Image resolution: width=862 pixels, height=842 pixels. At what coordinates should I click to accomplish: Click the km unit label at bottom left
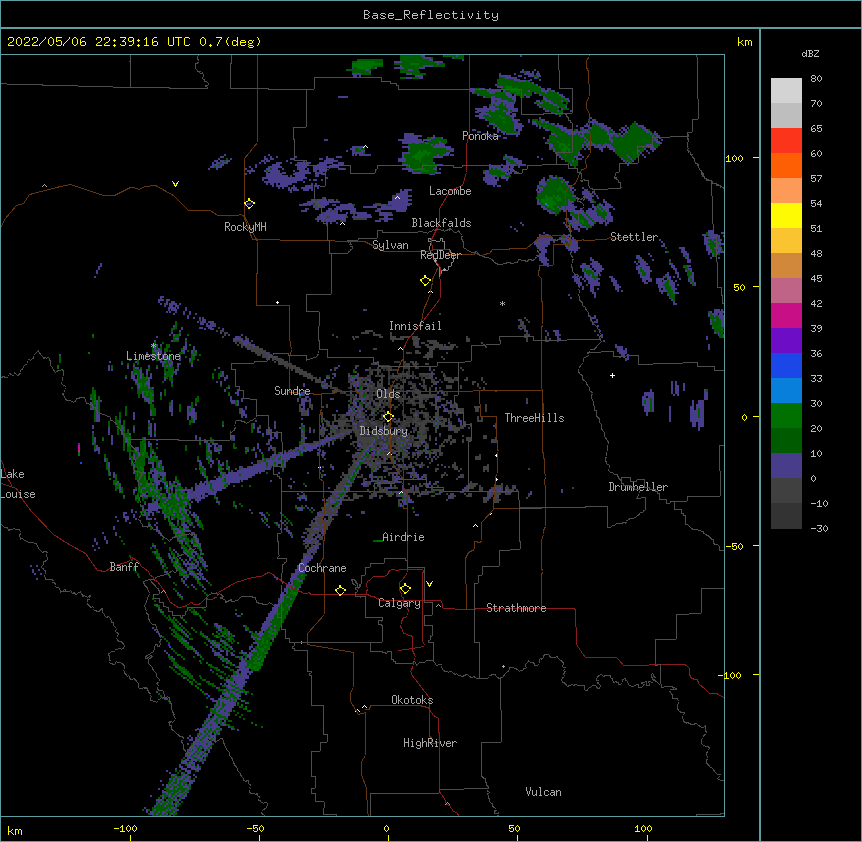click(x=15, y=831)
